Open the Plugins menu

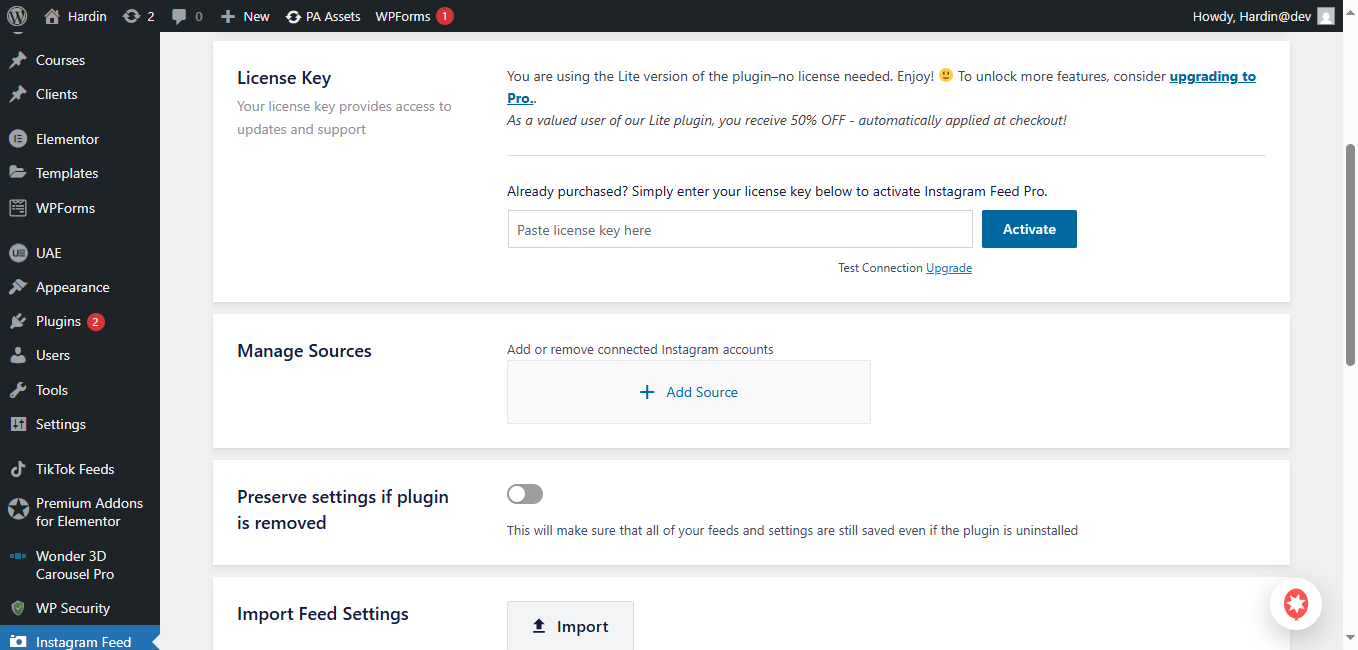pyautogui.click(x=80, y=321)
